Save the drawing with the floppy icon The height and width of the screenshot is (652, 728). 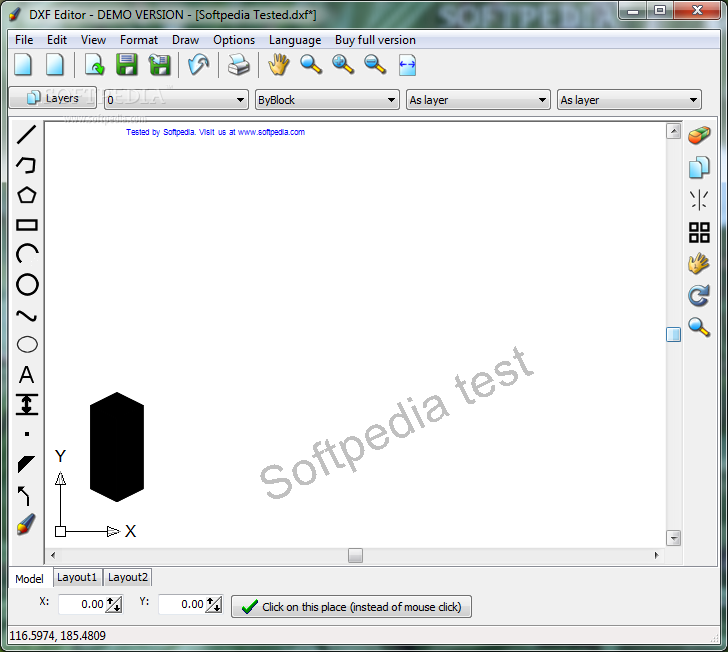[127, 65]
